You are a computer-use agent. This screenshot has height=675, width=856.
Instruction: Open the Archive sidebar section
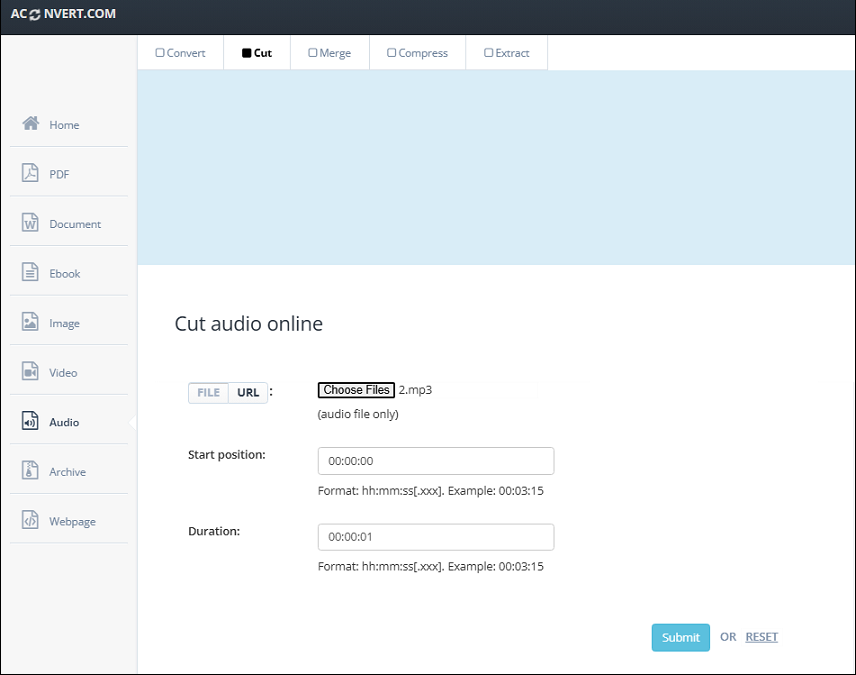(x=69, y=471)
